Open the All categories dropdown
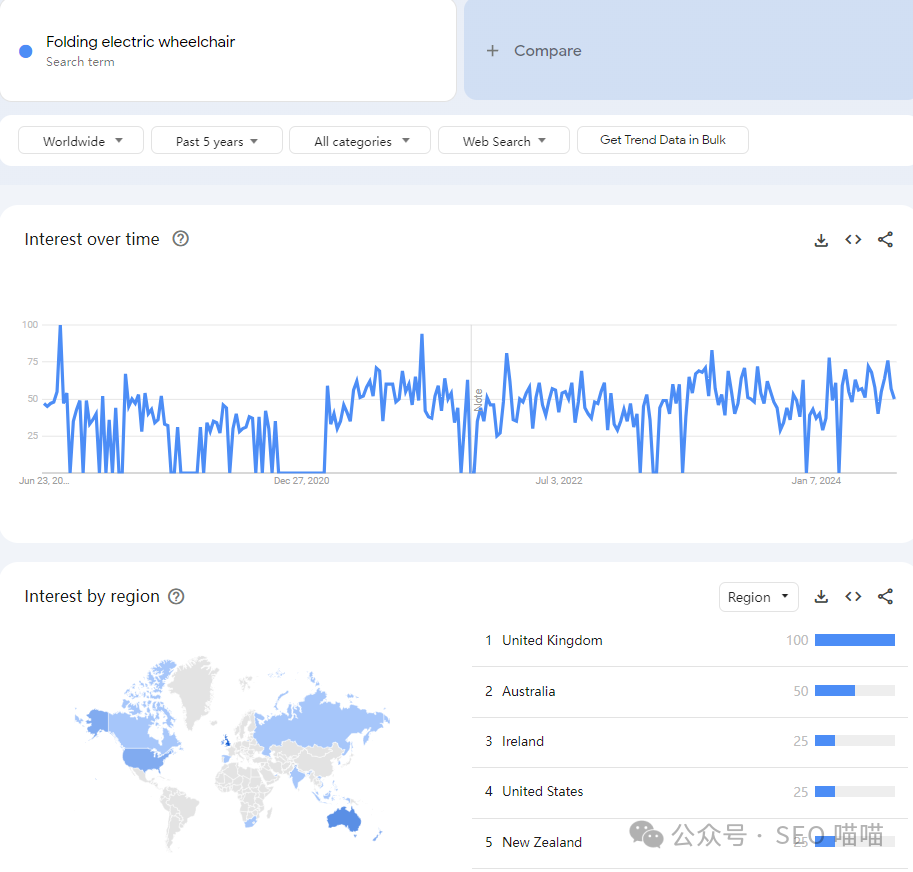The width and height of the screenshot is (913, 872). [x=360, y=141]
